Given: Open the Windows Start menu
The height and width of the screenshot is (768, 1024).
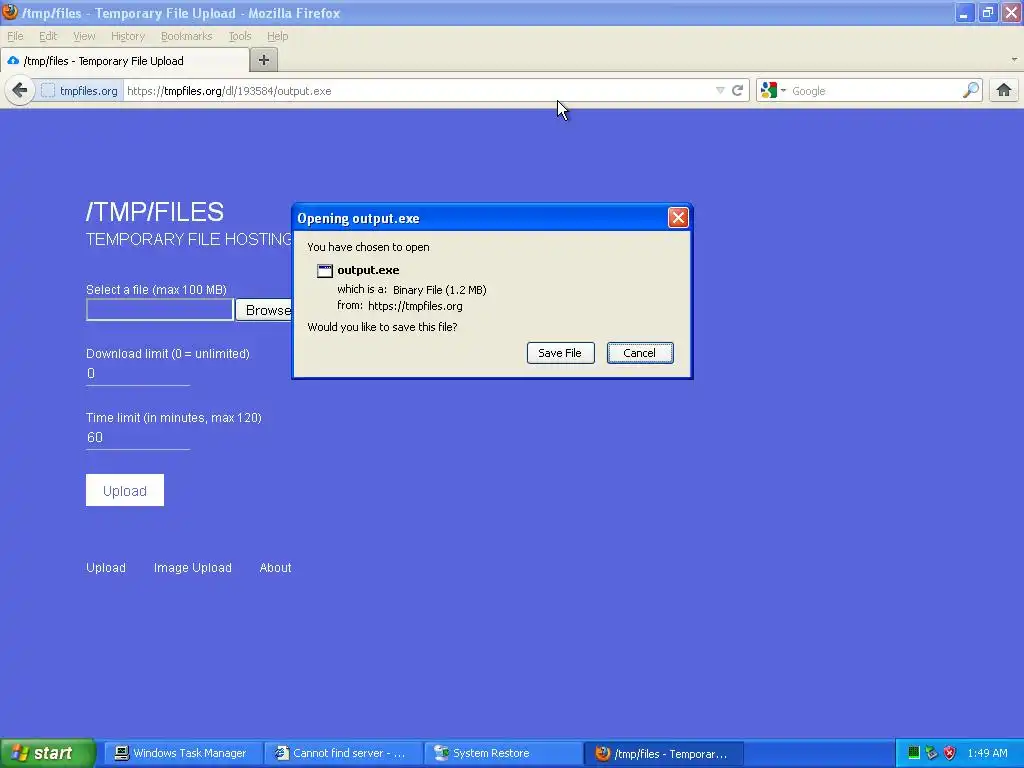Looking at the screenshot, I should tap(47, 753).
